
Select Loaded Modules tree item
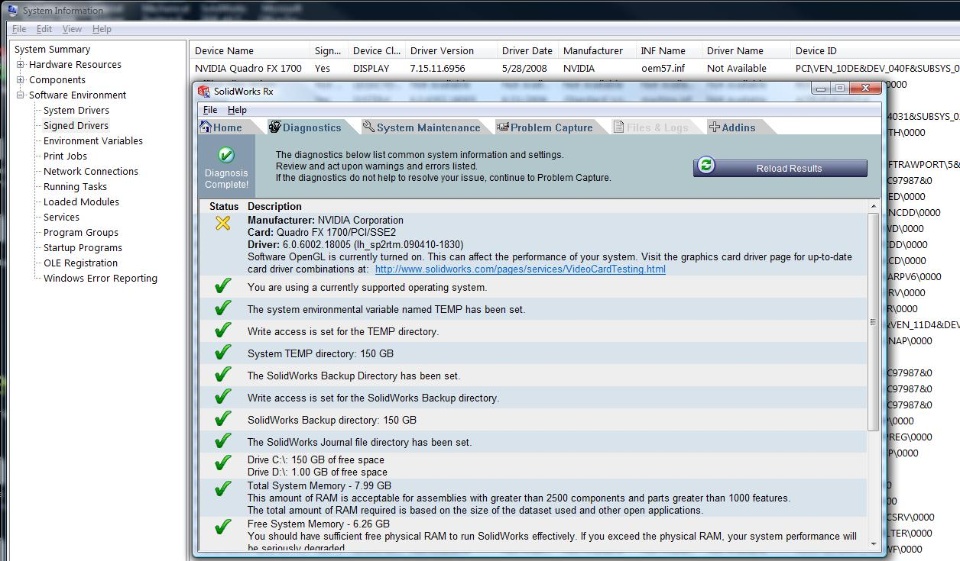point(81,202)
